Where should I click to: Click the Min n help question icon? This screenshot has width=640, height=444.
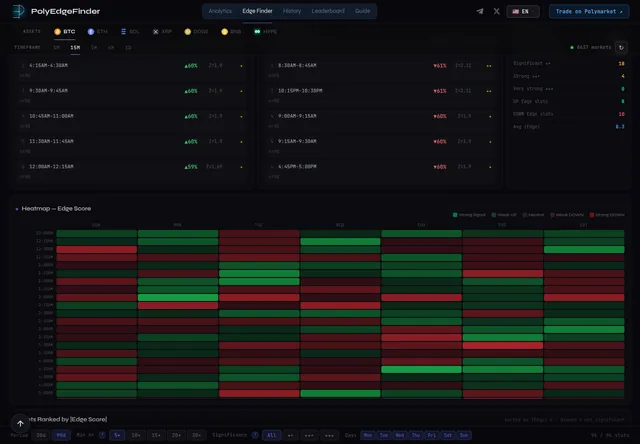(102, 435)
